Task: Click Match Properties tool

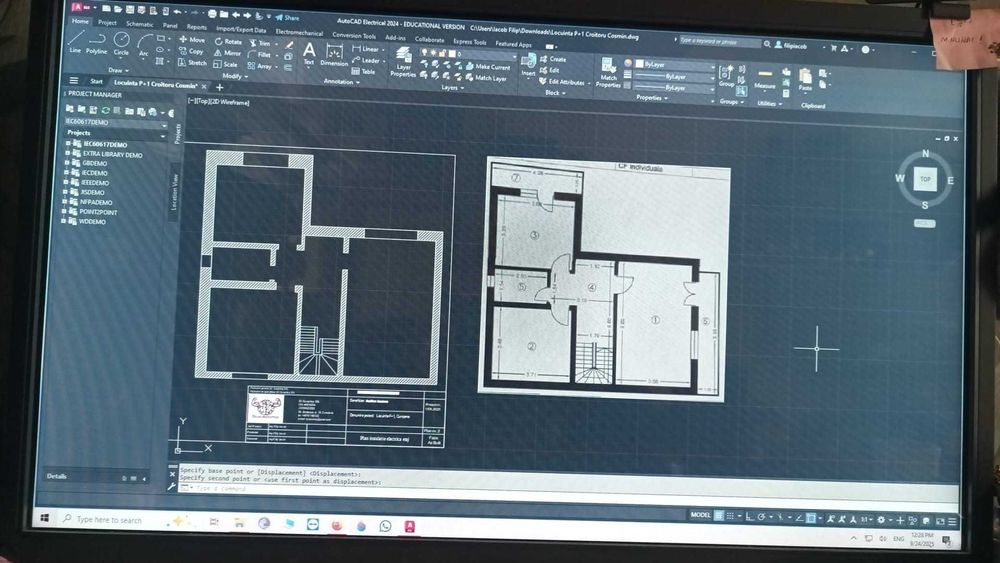Action: coord(608,72)
